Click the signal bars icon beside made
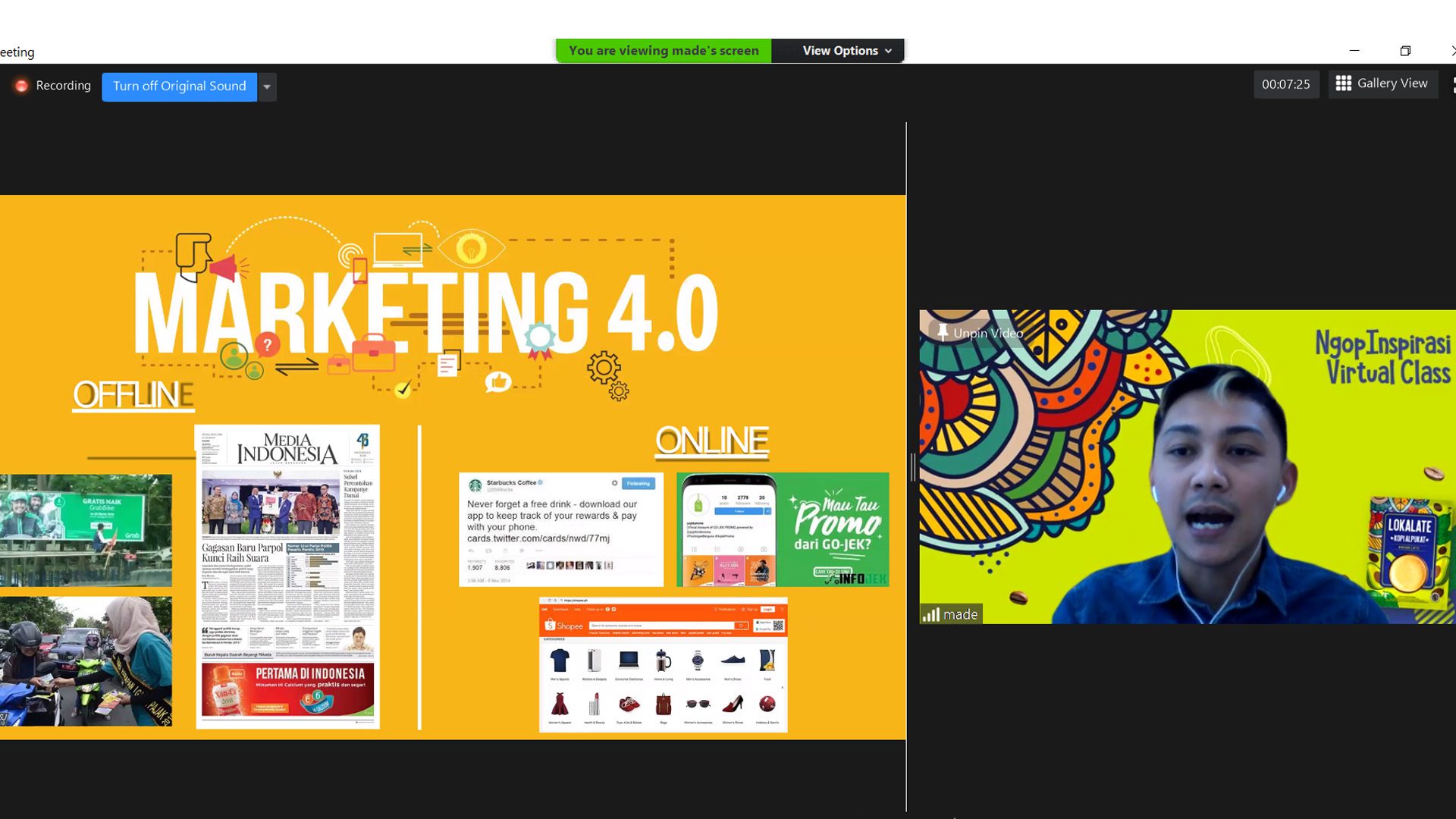1456x819 pixels. [x=930, y=614]
